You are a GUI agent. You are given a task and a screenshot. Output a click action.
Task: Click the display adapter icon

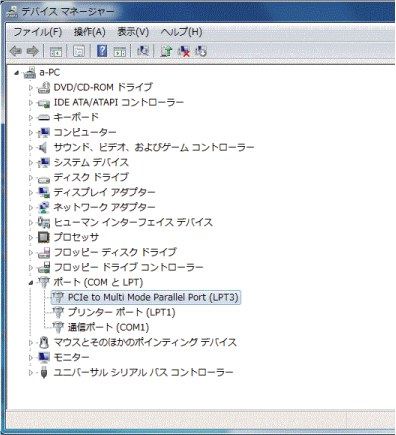(44, 192)
